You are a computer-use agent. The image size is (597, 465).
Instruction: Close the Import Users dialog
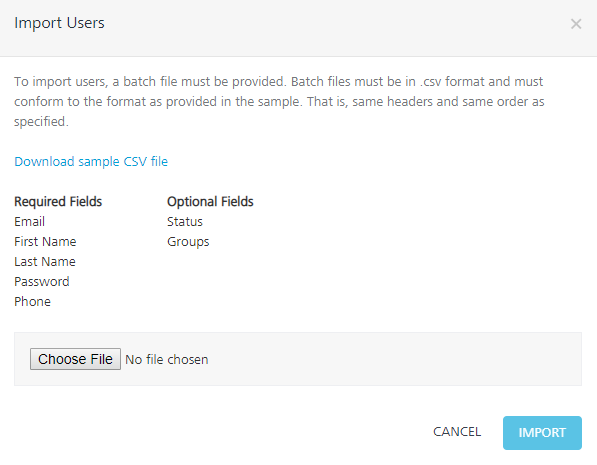[x=576, y=24]
